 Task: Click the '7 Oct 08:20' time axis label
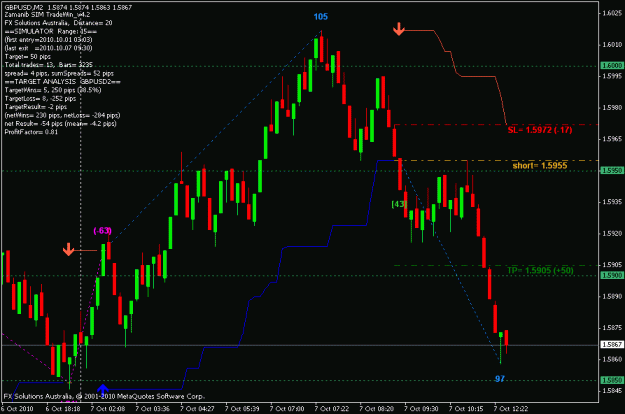tap(377, 409)
